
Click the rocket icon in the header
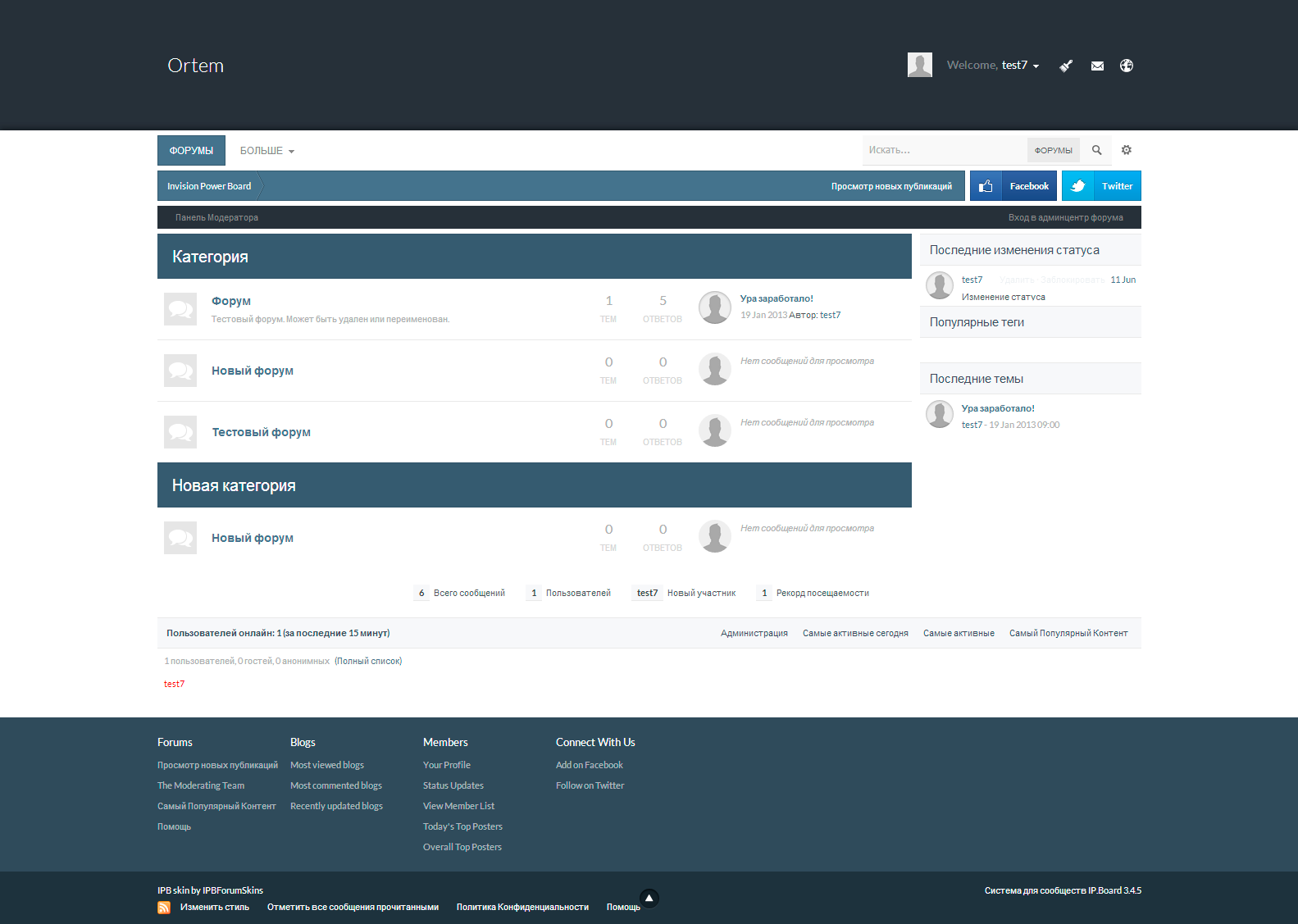tap(1066, 66)
